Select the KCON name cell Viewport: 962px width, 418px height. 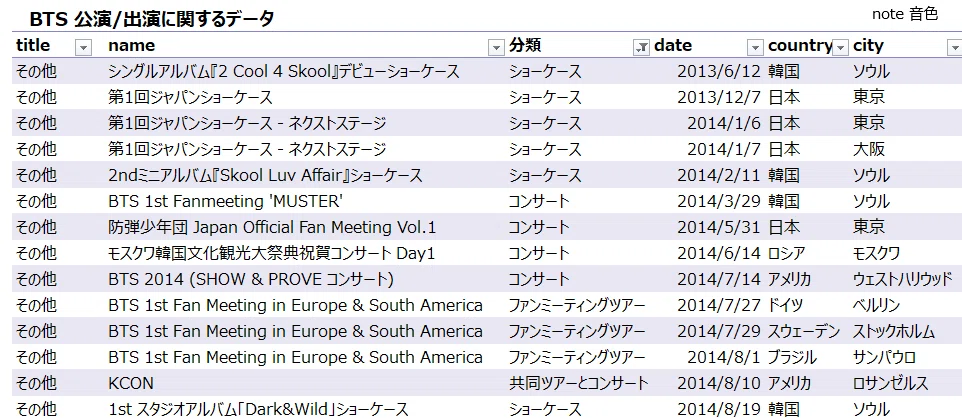[306, 384]
